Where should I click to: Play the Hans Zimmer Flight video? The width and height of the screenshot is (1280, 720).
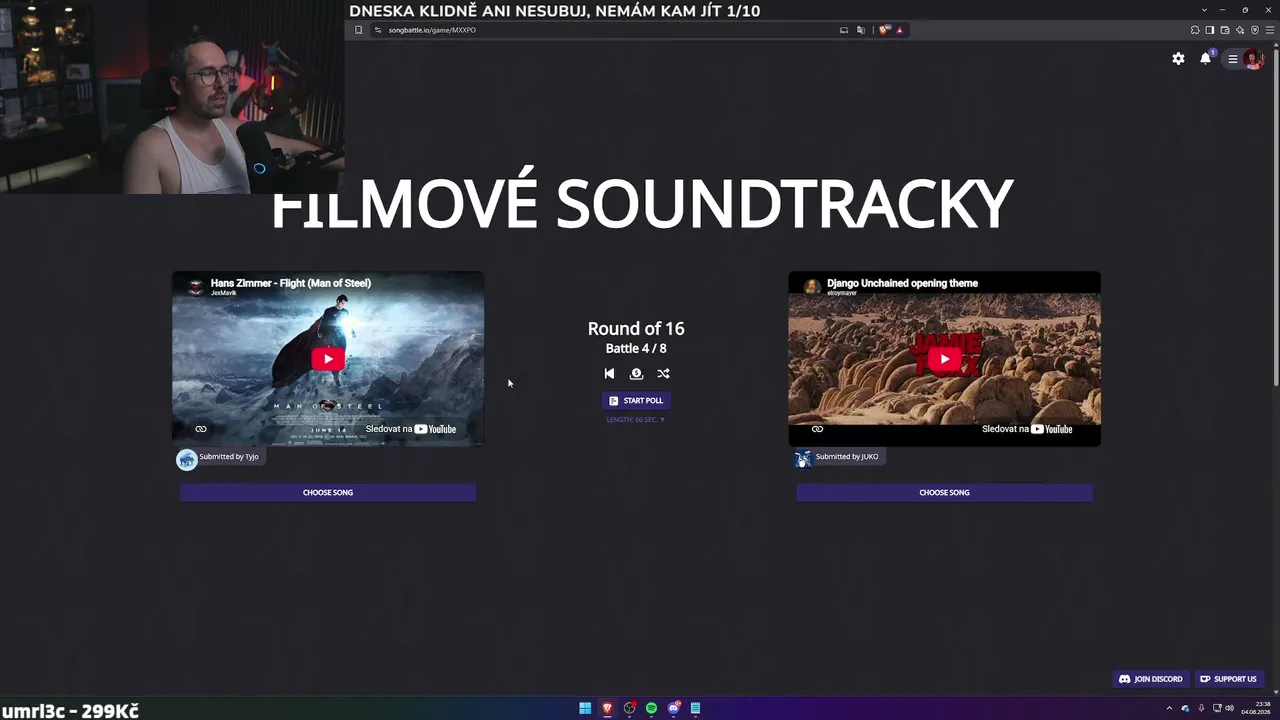point(328,359)
